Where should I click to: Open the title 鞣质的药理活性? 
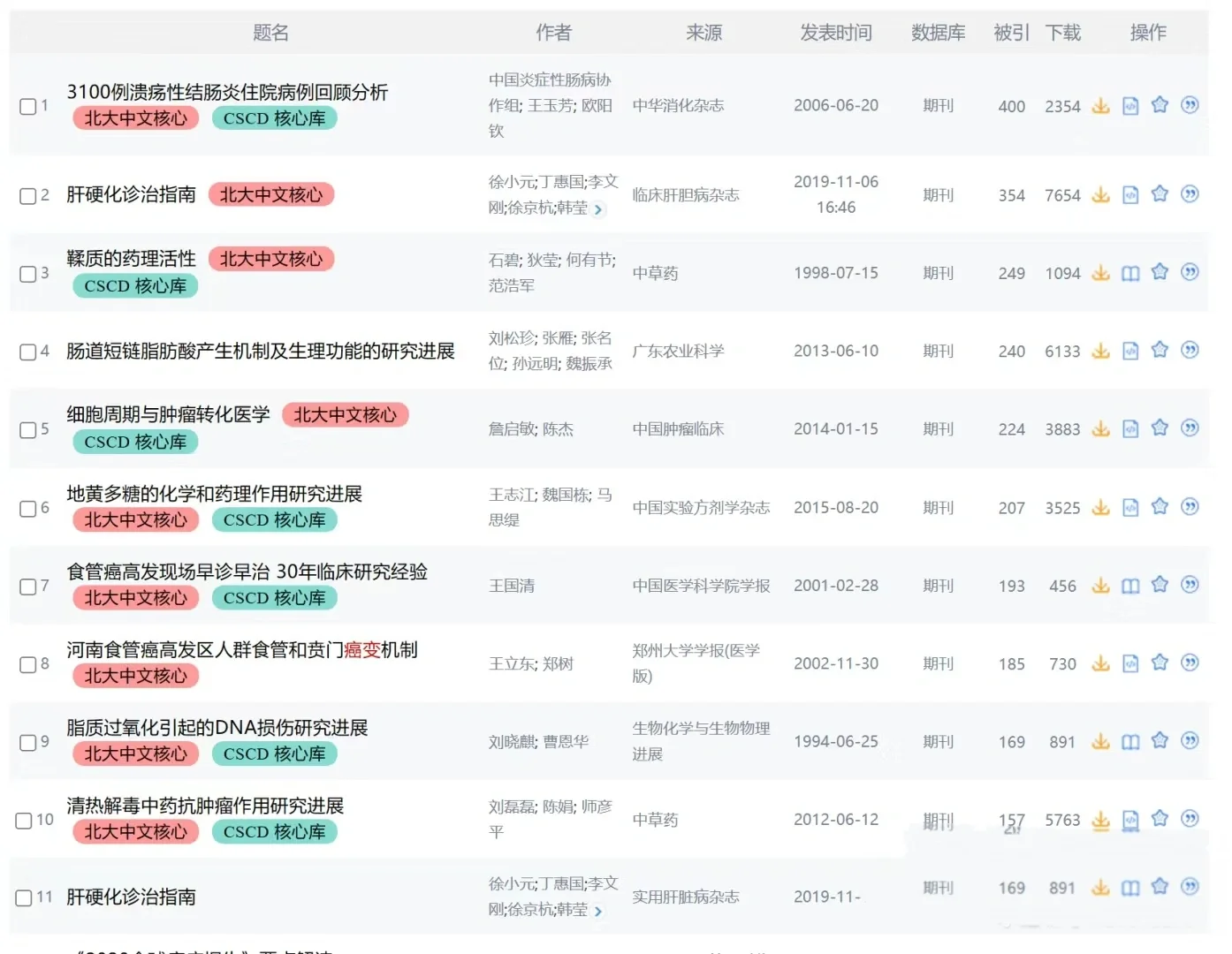tap(132, 259)
